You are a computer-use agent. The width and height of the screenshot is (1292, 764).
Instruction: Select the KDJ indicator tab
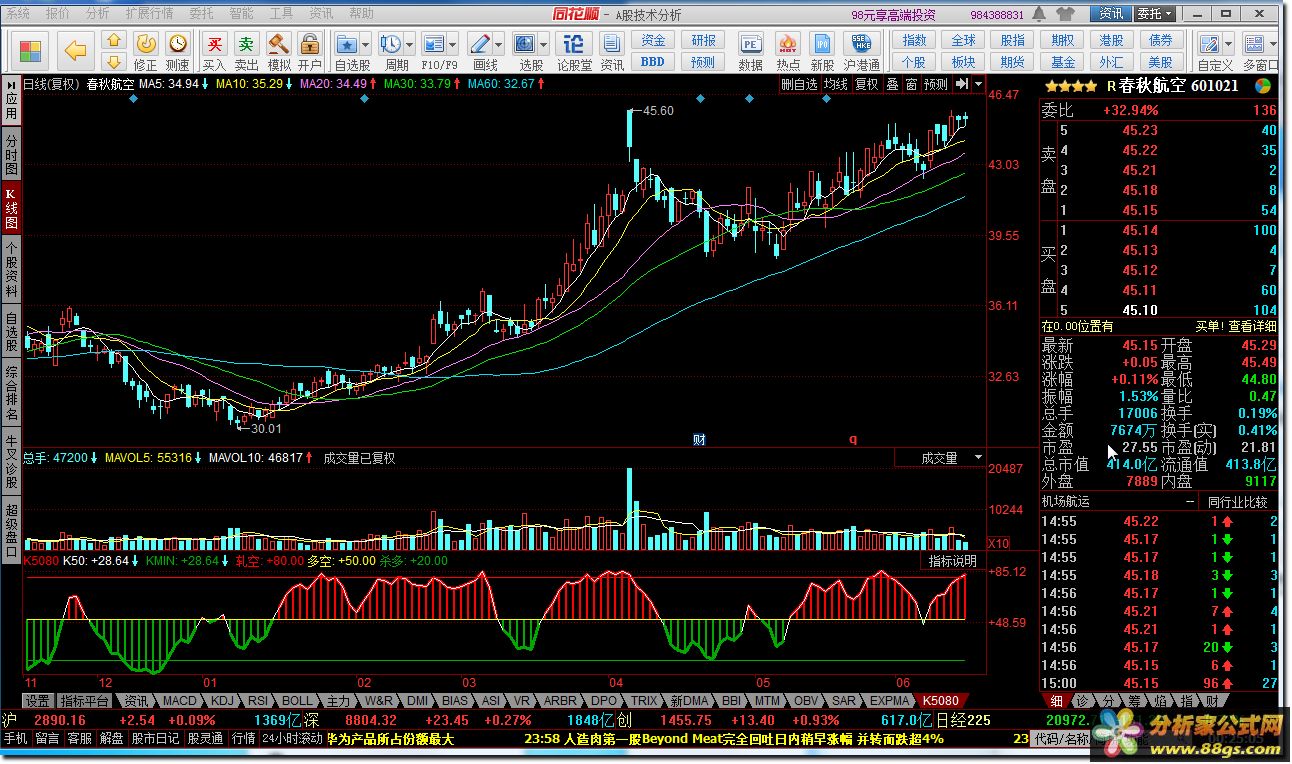coord(223,701)
